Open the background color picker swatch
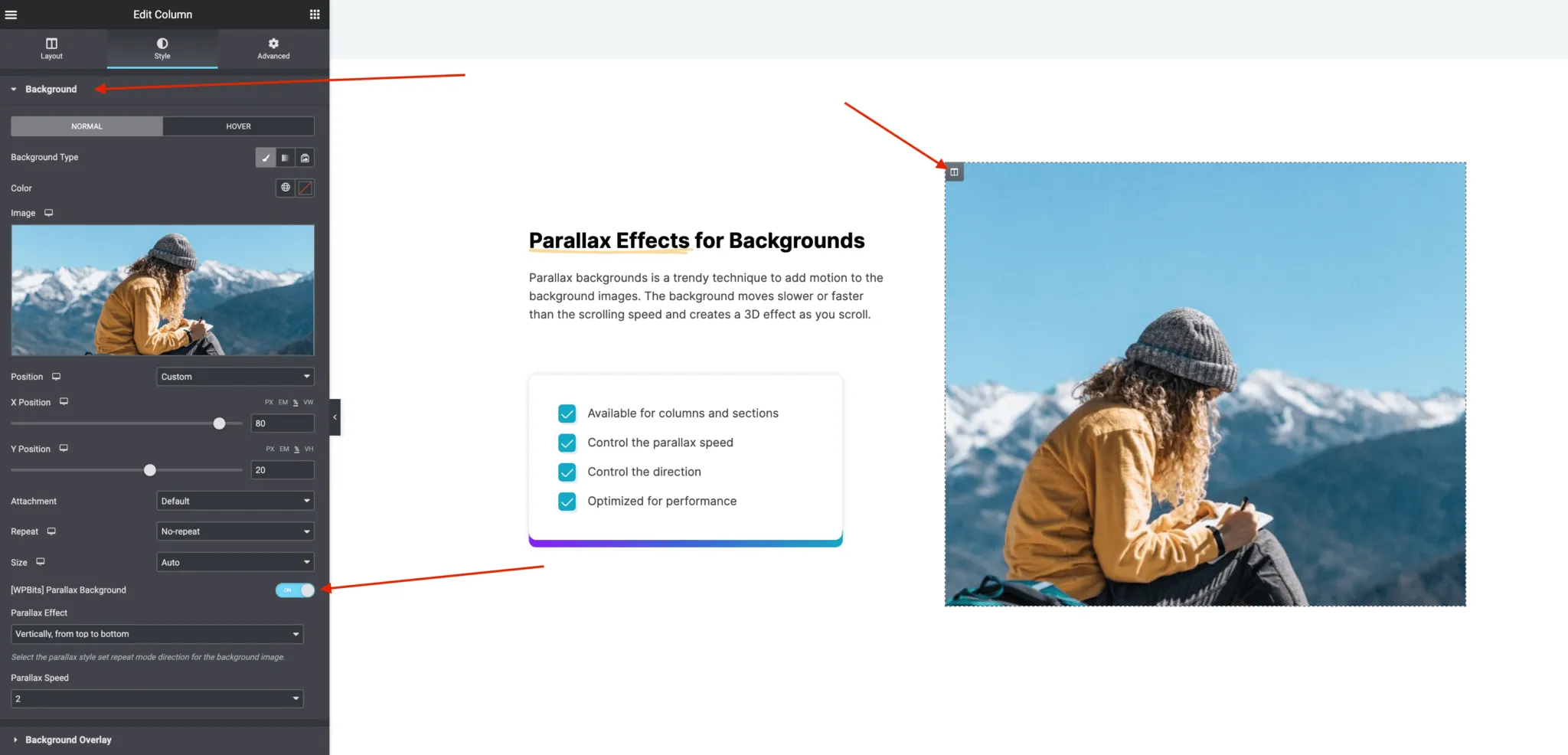 pyautogui.click(x=305, y=188)
